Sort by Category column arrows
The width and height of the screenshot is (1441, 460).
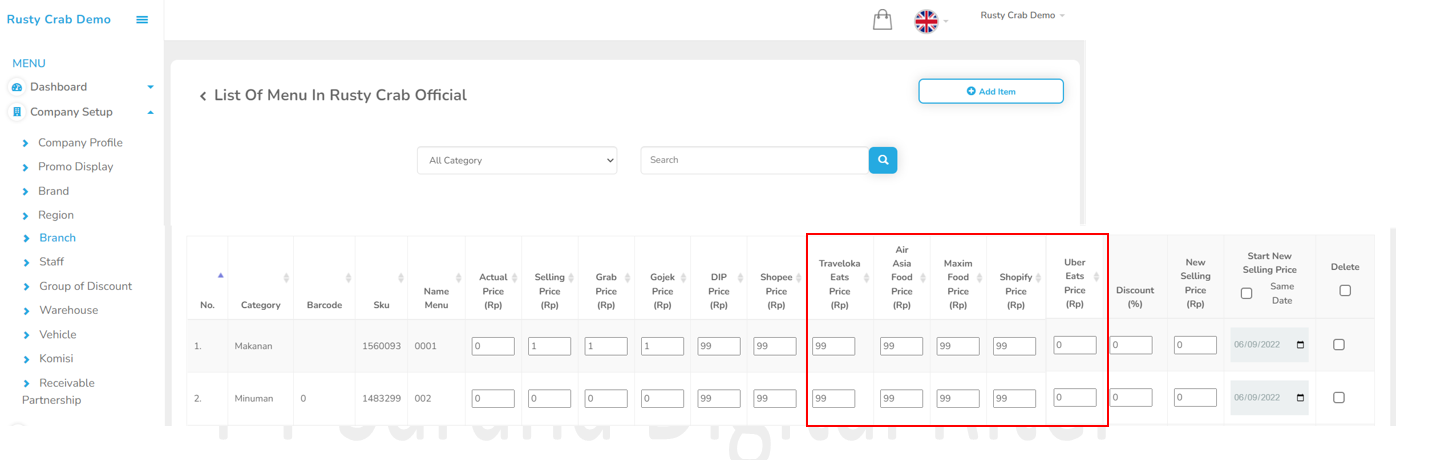(286, 278)
